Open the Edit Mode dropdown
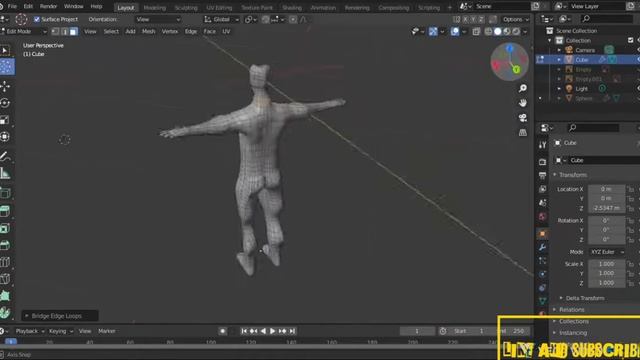Screen dimensions: 640x360 [24, 31]
